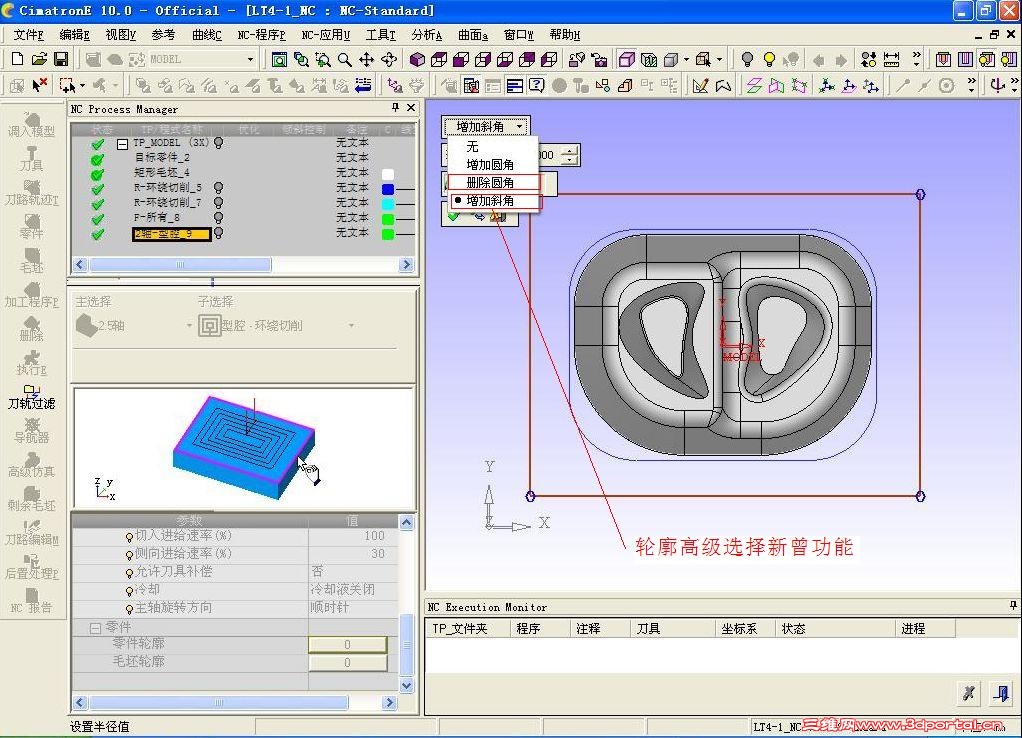
Task: Toggle bulb of highlighted 2轴-型腔_9 row
Action: 219,233
